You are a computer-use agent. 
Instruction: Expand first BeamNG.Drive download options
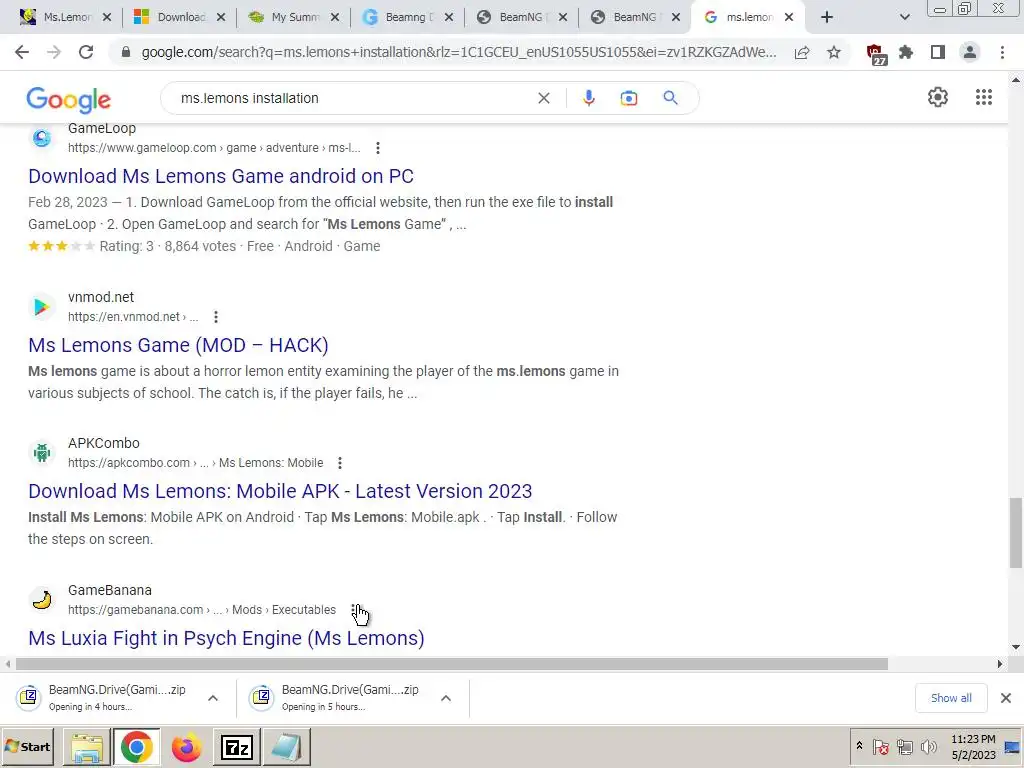213,698
